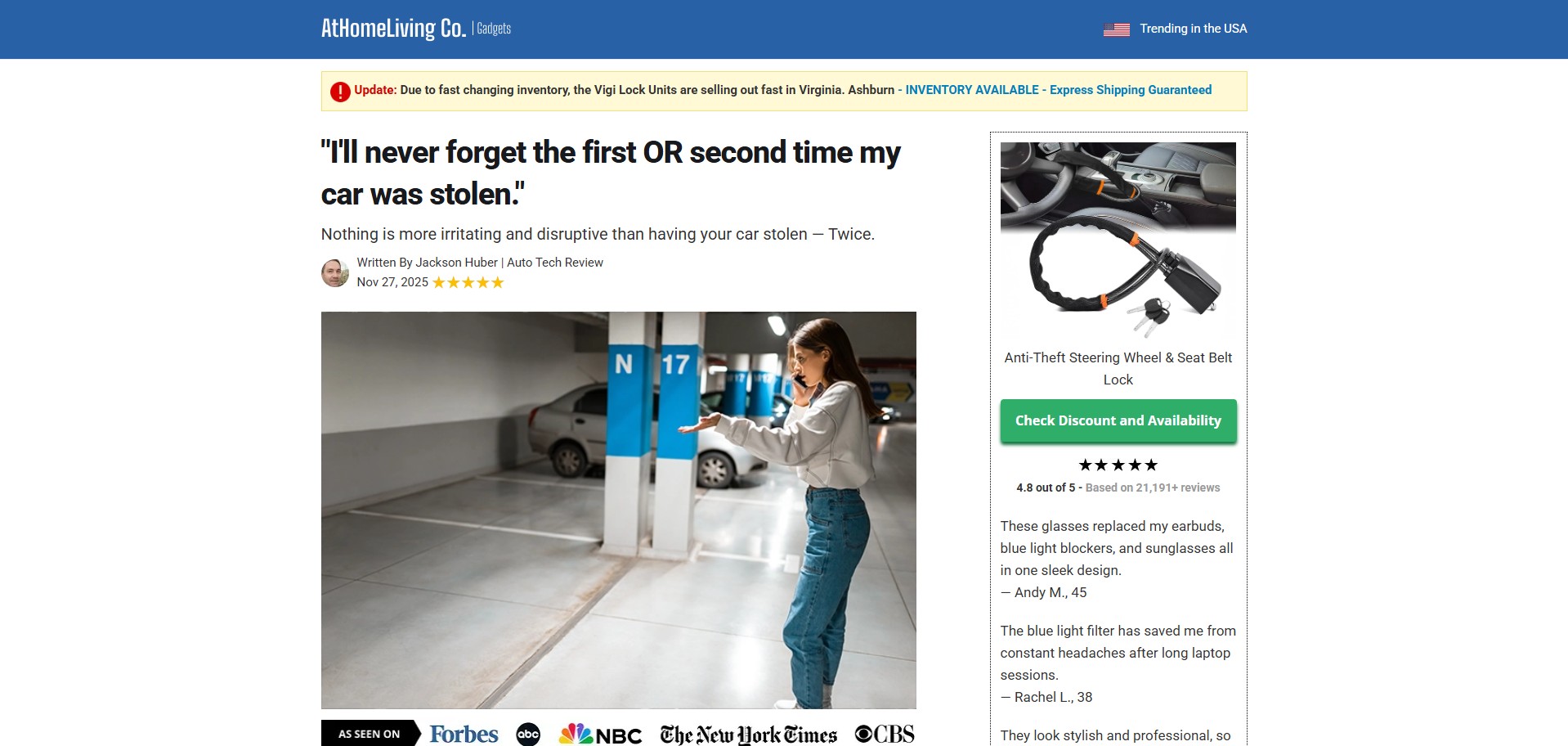Click the AtHomeLiving Co. logo
This screenshot has width=1568, height=746.
pos(393,29)
